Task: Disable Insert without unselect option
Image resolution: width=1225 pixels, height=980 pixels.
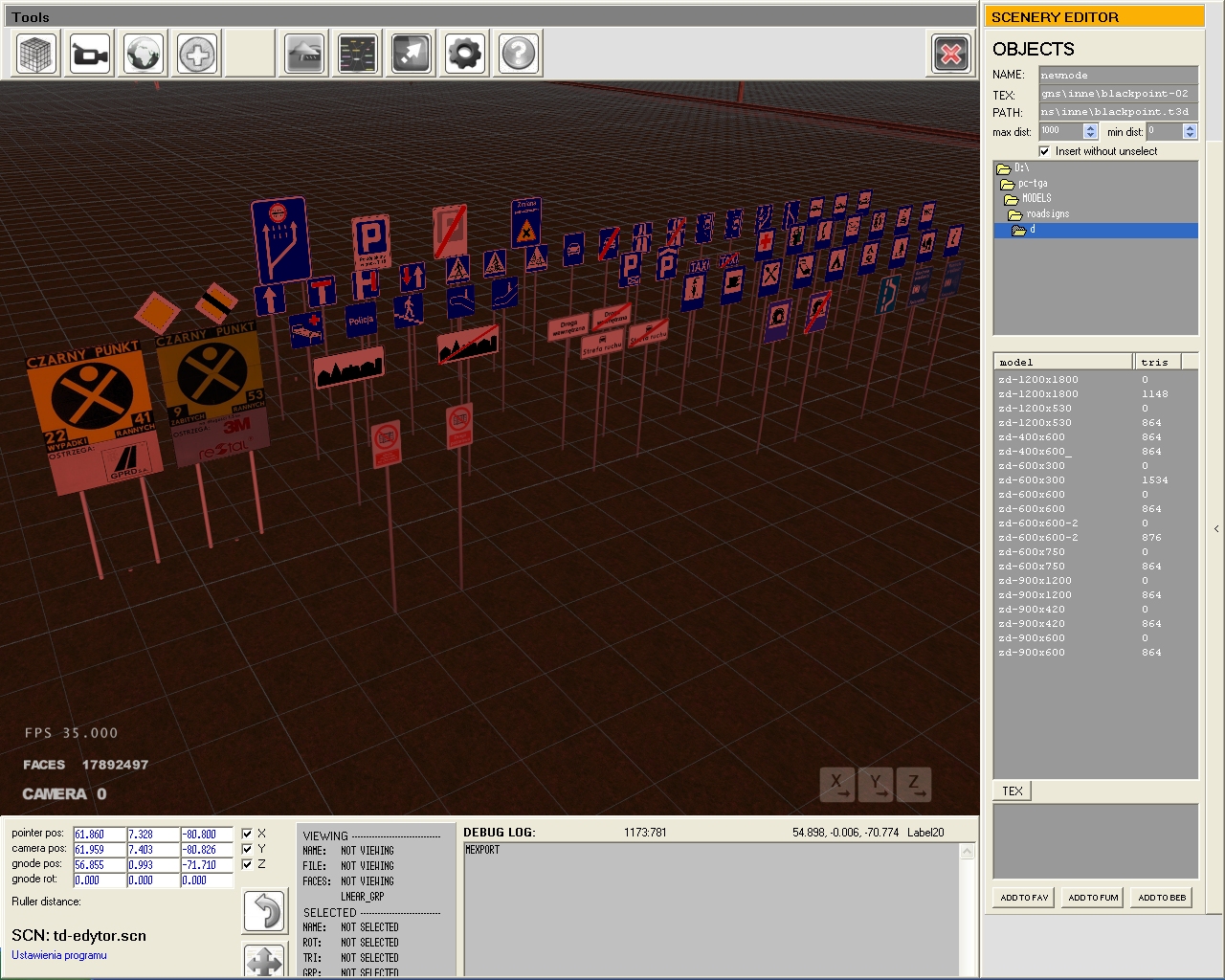Action: tap(1045, 151)
